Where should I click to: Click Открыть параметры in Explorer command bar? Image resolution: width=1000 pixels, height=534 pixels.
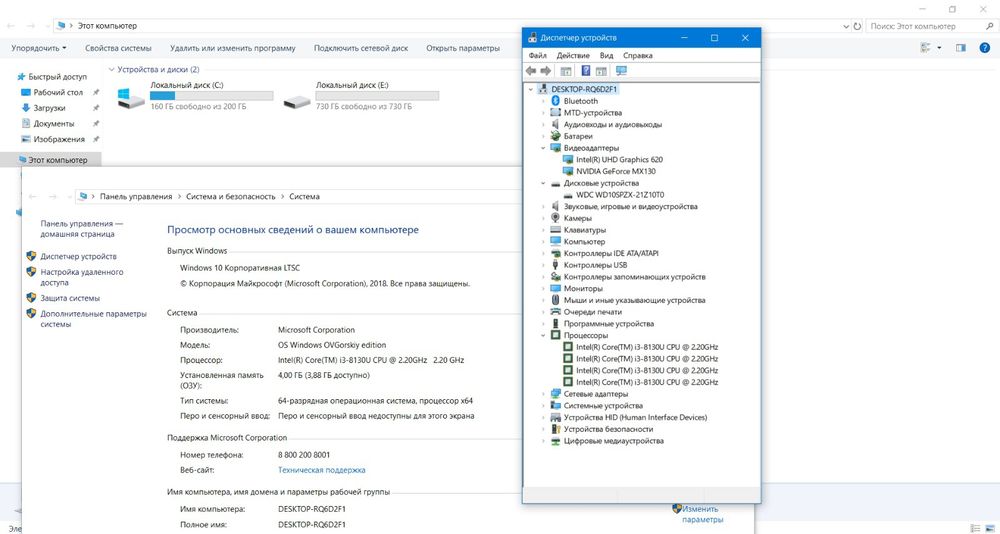[x=463, y=48]
